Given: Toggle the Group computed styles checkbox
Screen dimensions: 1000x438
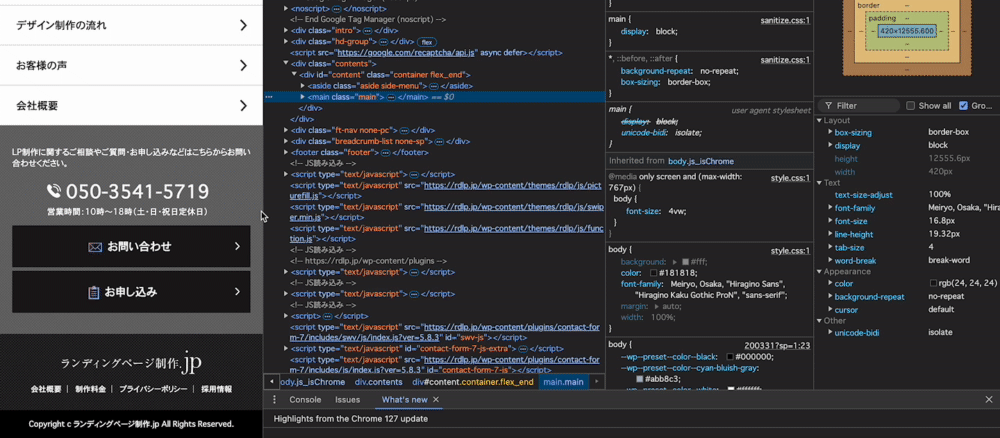Looking at the screenshot, I should tap(963, 105).
